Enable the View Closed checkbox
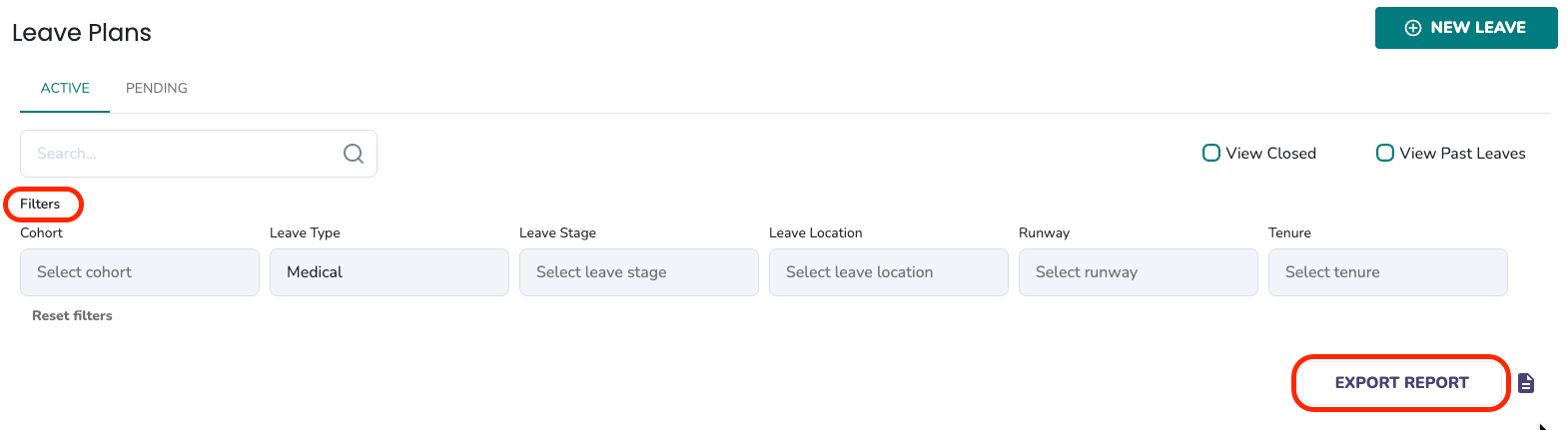This screenshot has width=1568, height=430. [1211, 153]
